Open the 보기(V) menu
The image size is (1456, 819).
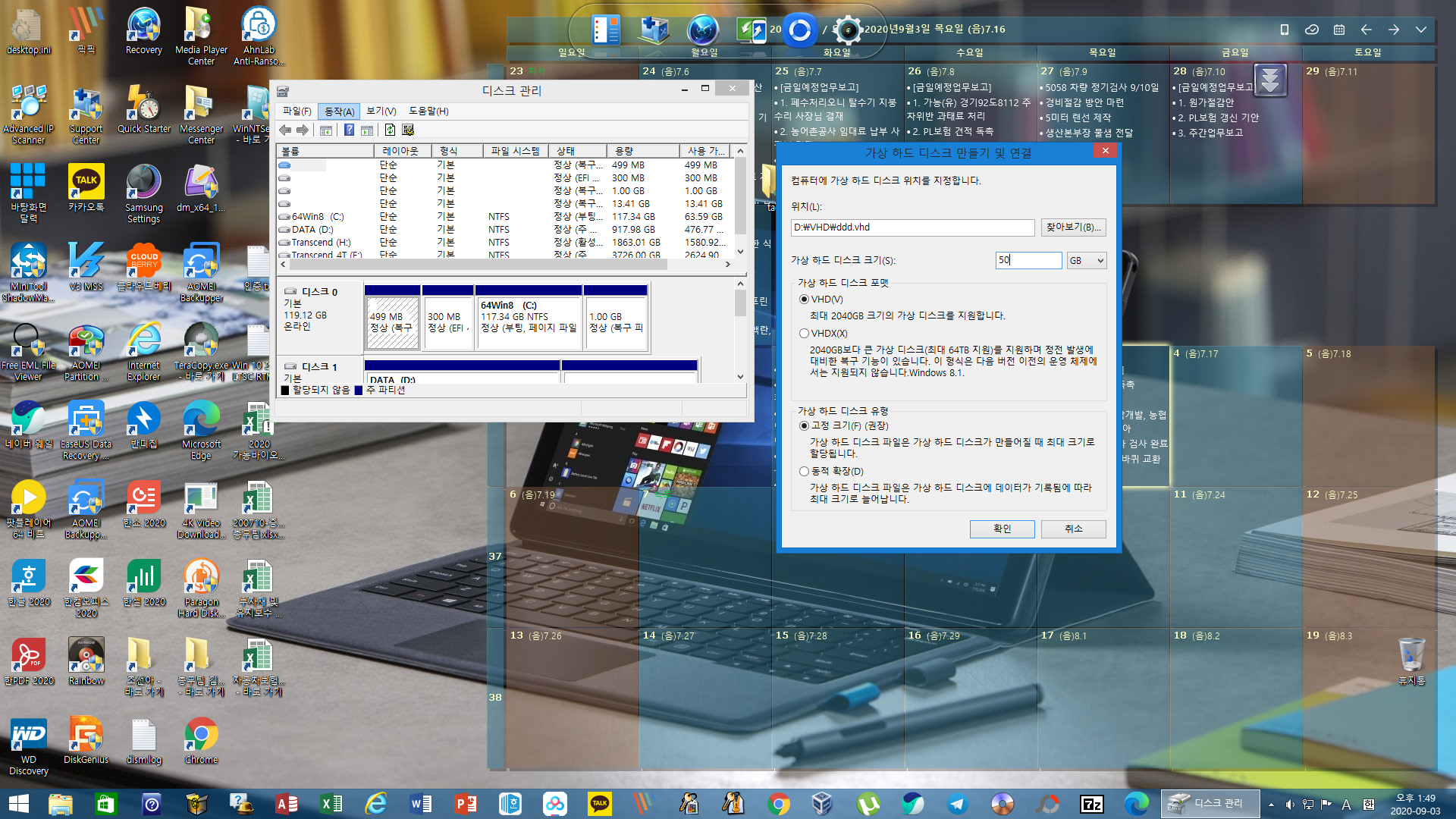pyautogui.click(x=381, y=111)
